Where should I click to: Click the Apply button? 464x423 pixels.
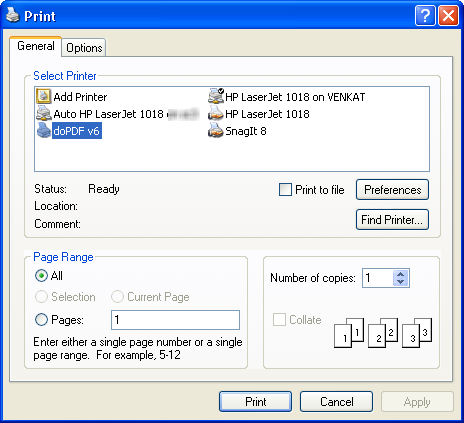(417, 402)
